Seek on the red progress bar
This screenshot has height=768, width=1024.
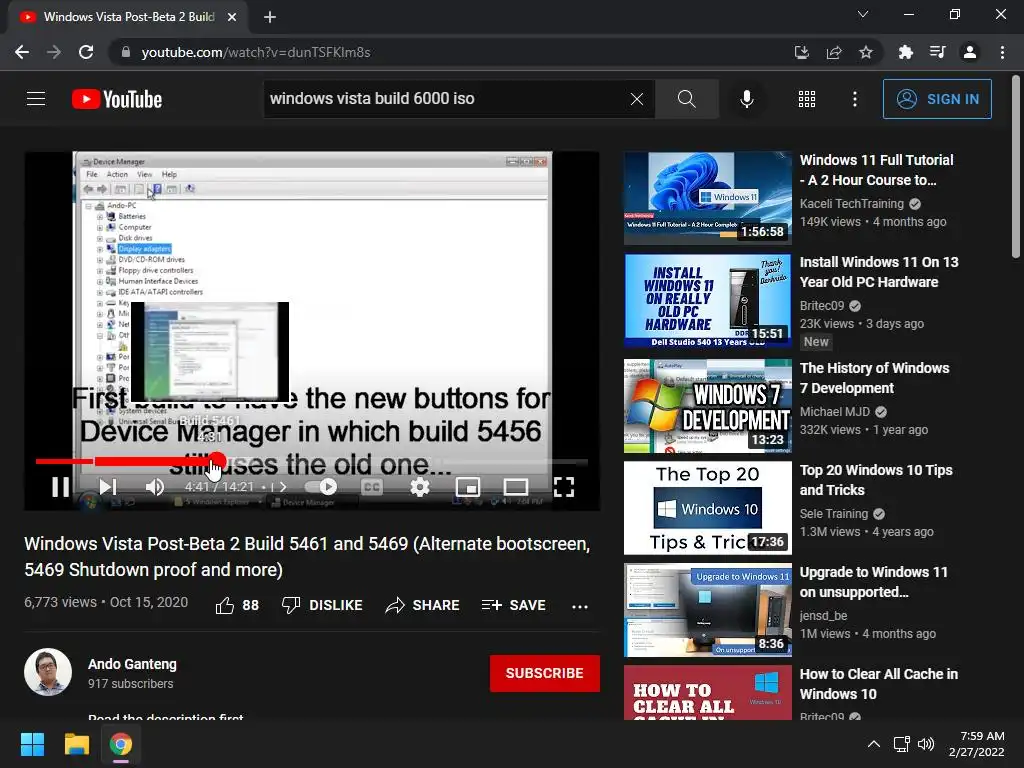[x=312, y=462]
